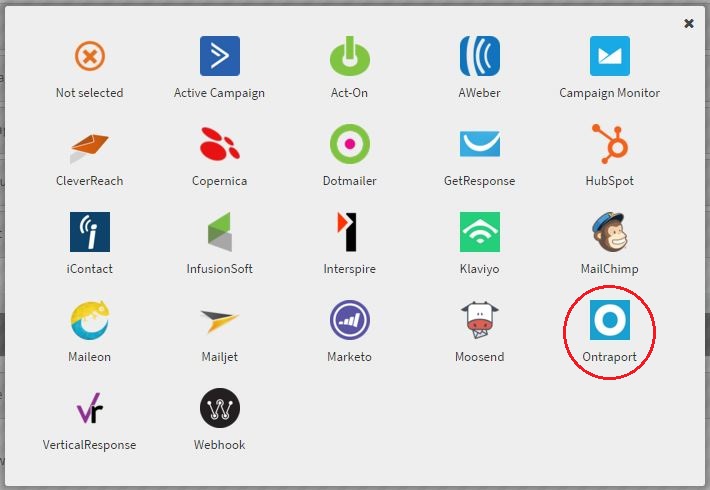Pick the HubSpot sprocket icon
The image size is (710, 490).
(609, 144)
